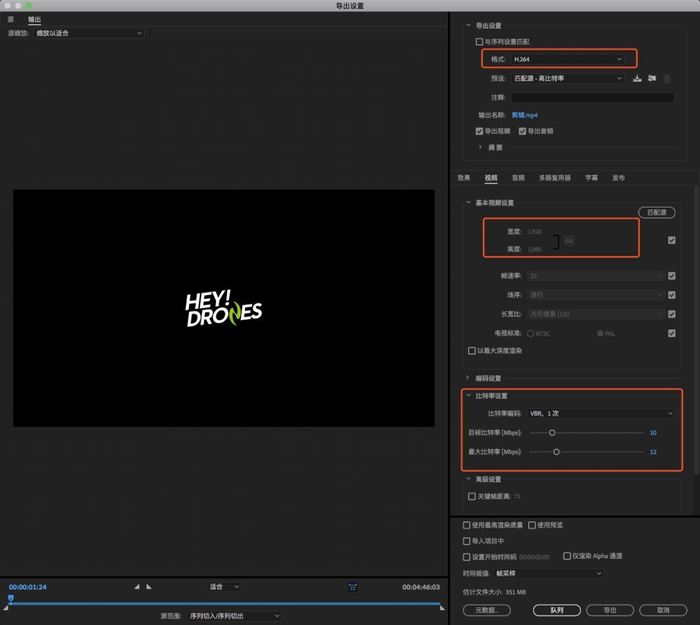
Task: Switch to the 音频 tab
Action: (x=518, y=178)
